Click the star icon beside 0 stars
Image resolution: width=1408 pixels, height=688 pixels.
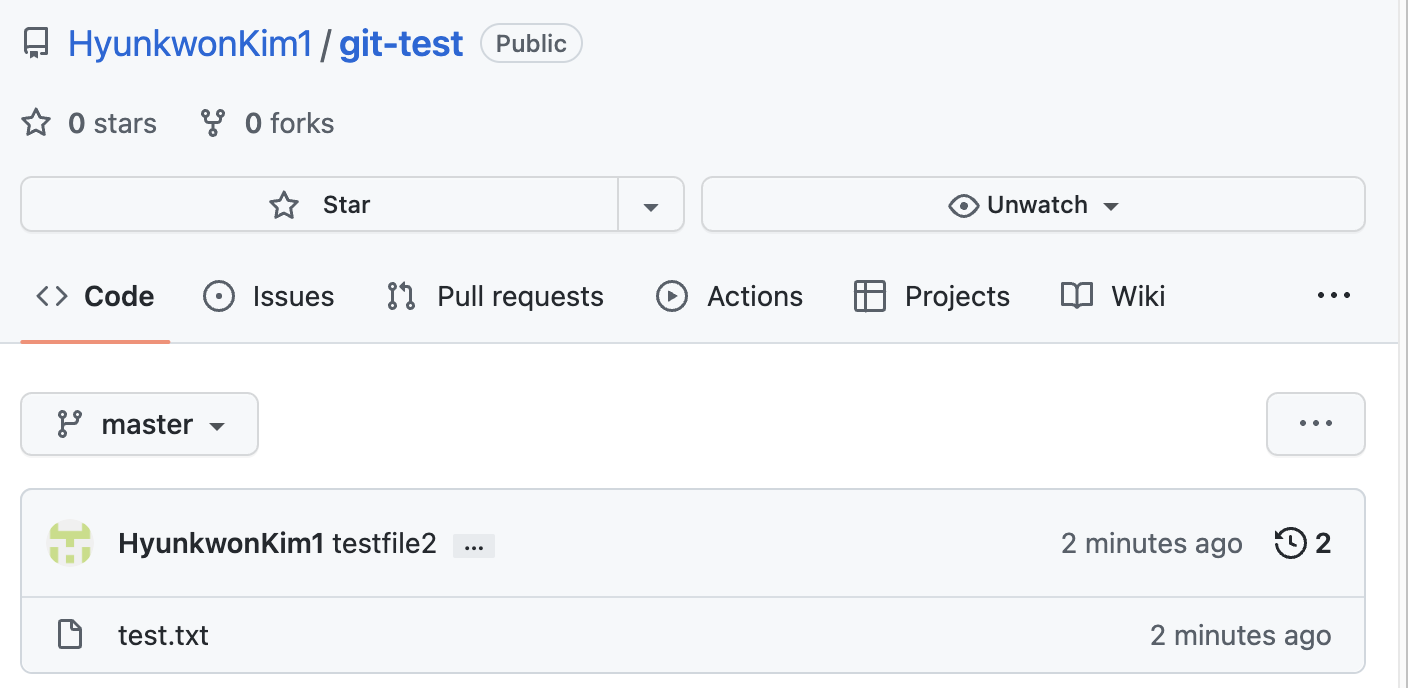[36, 123]
